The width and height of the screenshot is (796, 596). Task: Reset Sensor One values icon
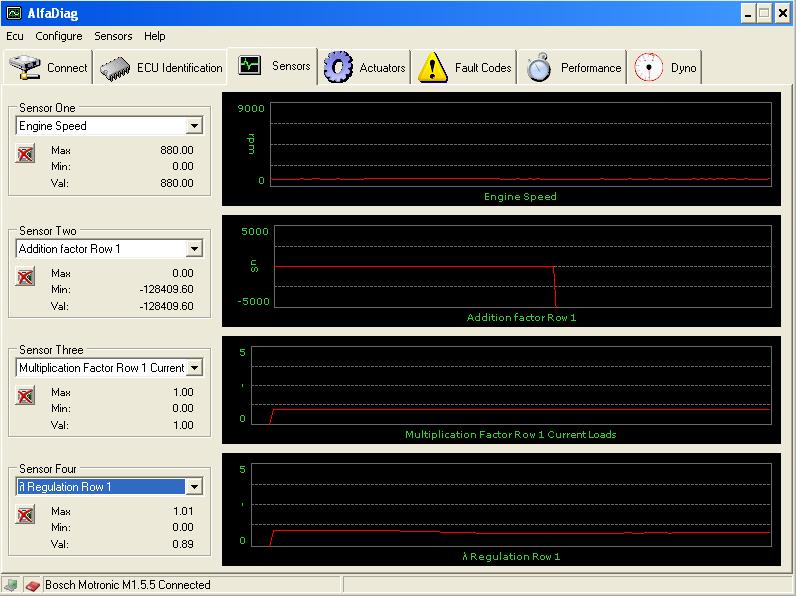click(x=26, y=154)
